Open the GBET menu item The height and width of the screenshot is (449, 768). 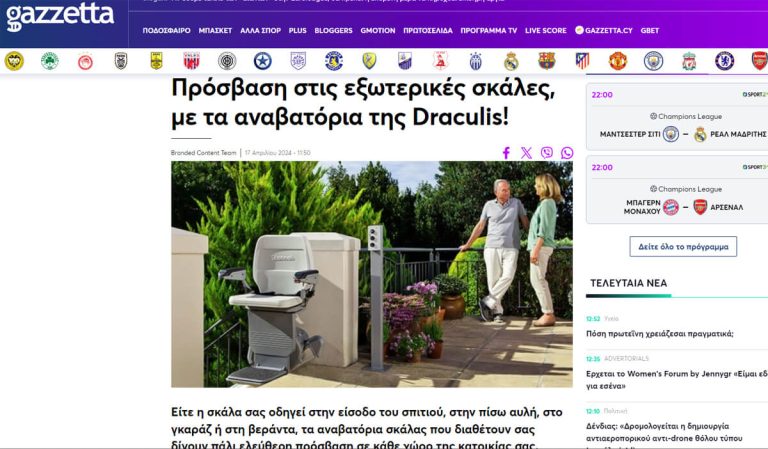coord(650,30)
